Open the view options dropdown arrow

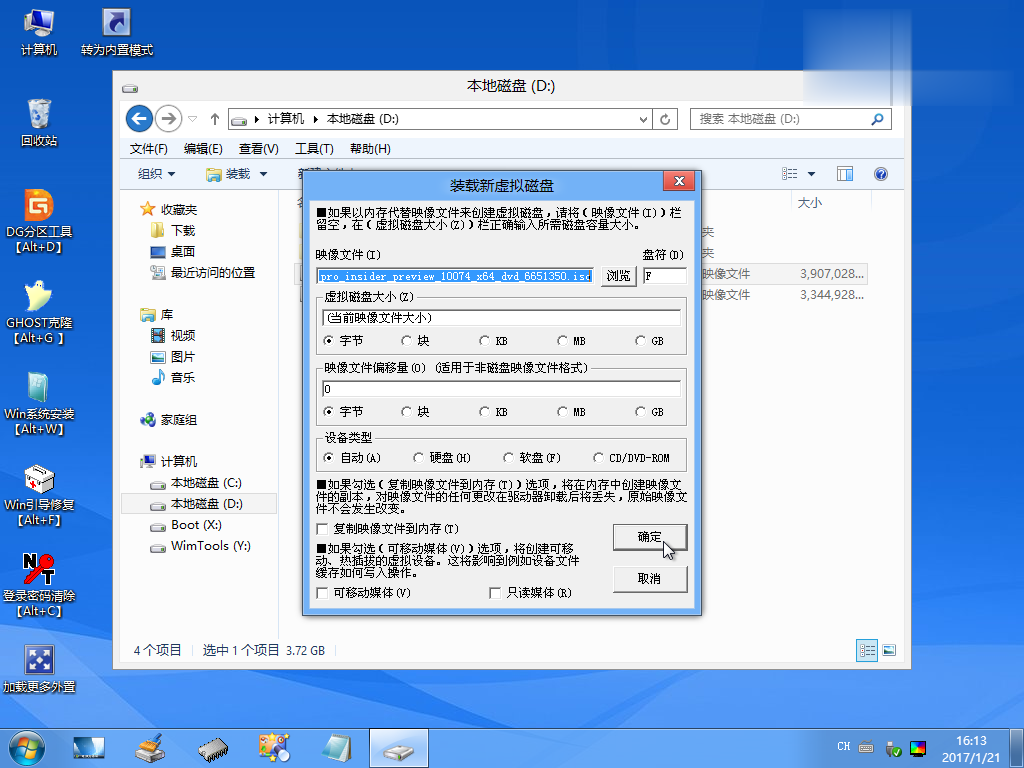click(811, 174)
